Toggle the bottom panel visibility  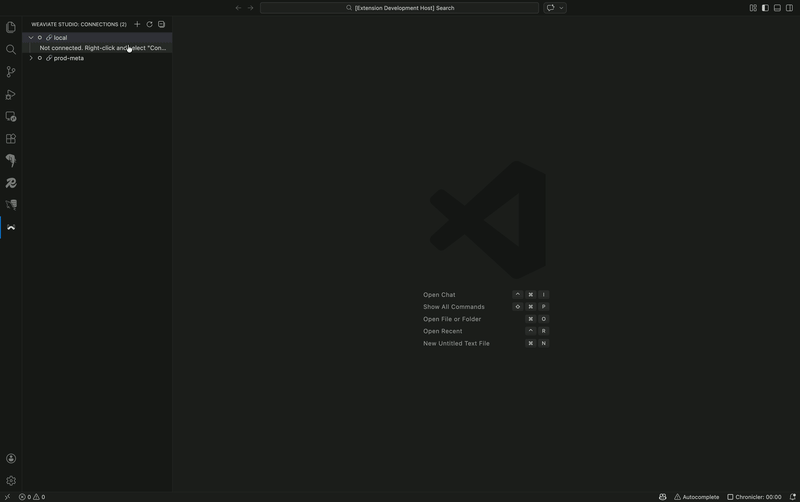coord(778,8)
